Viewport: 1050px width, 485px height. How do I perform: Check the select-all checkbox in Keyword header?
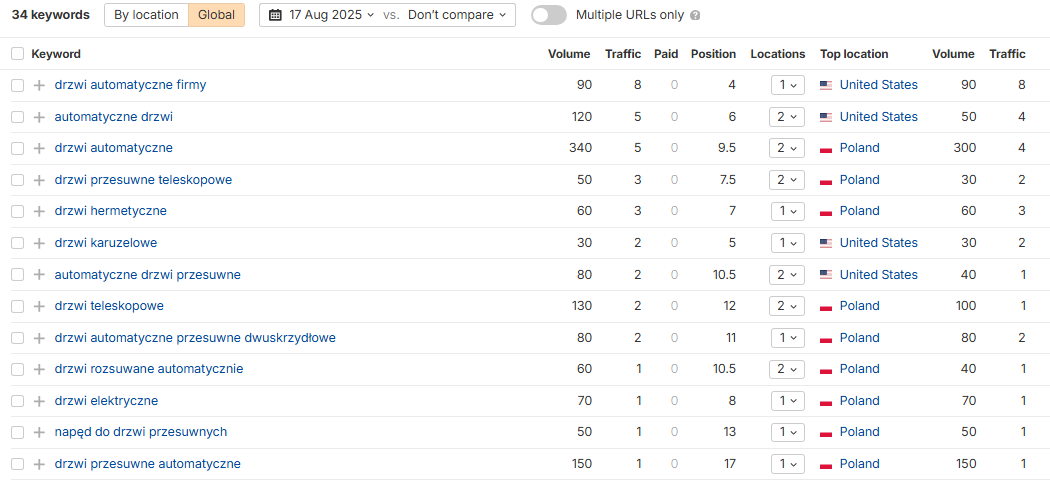(17, 54)
